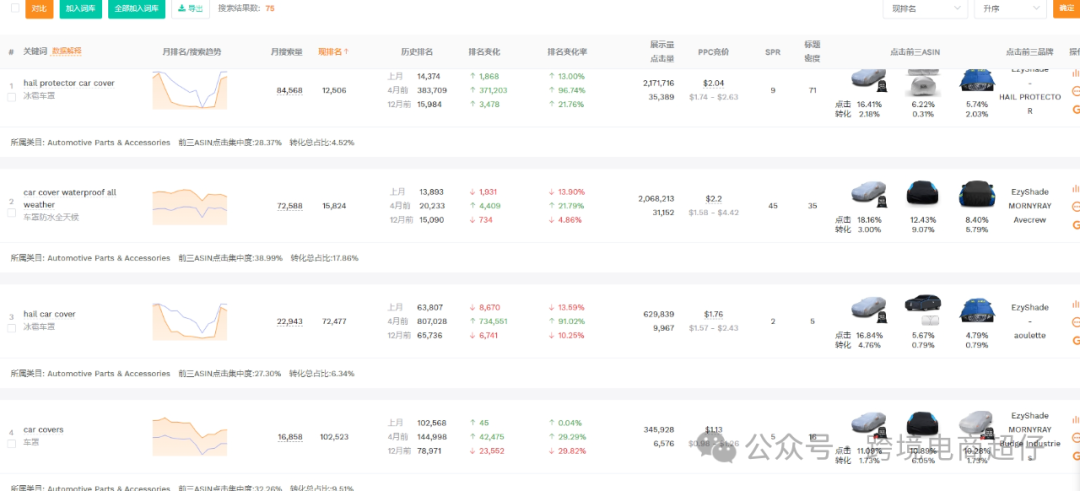This screenshot has width=1080, height=491.
Task: Click brand name Avecrew
Action: (1030, 221)
